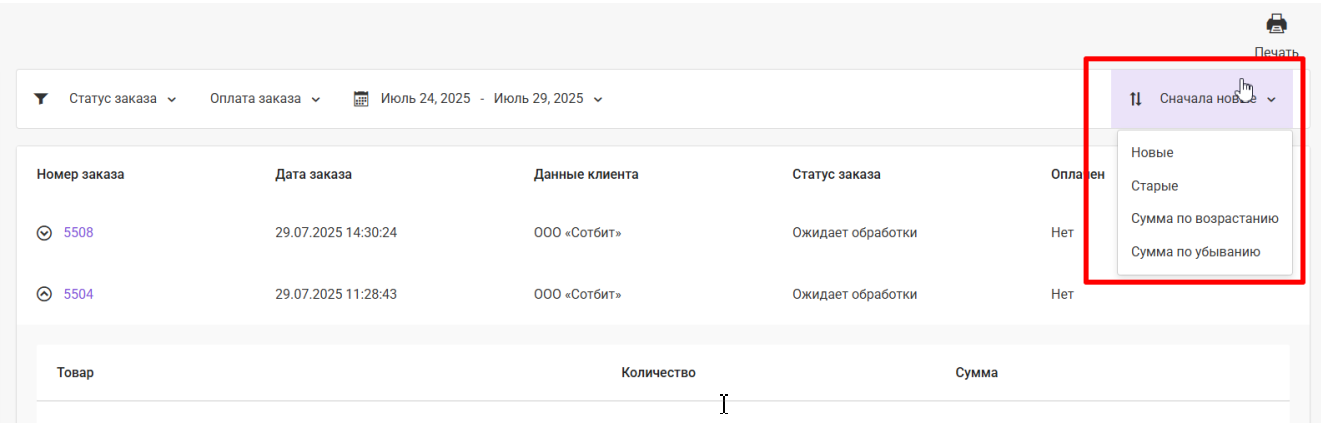1321x425 pixels.
Task: Click the calendar icon near date range
Action: (362, 99)
